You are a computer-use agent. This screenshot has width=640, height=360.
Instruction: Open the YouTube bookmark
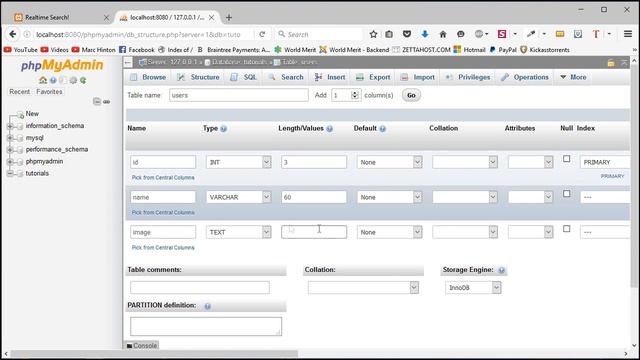(x=21, y=50)
